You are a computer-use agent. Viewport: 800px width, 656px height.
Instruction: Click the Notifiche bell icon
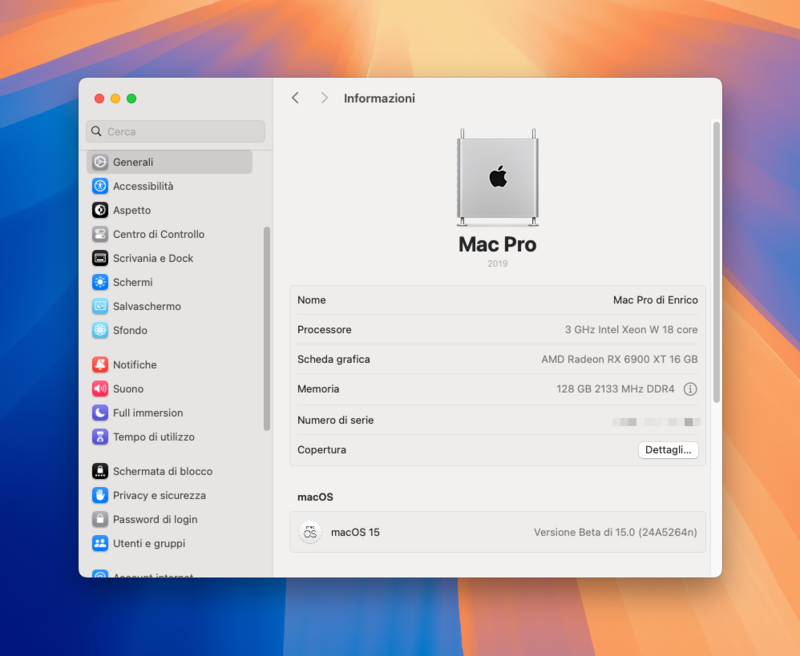point(100,365)
